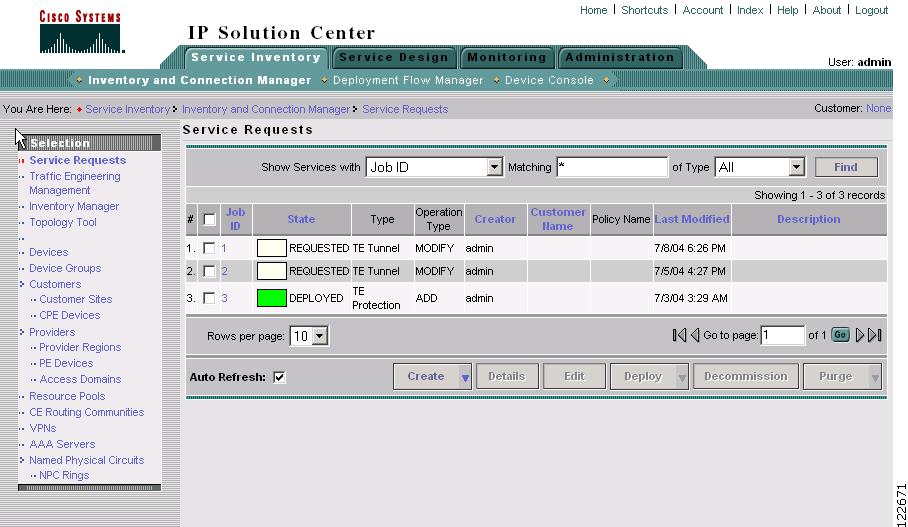Open Deployment Flow Manager submenu
Image resolution: width=908 pixels, height=527 pixels.
408,80
